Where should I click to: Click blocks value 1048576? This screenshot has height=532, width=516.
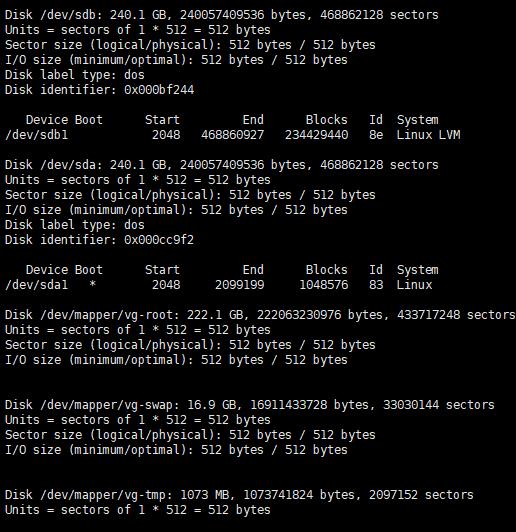click(324, 285)
